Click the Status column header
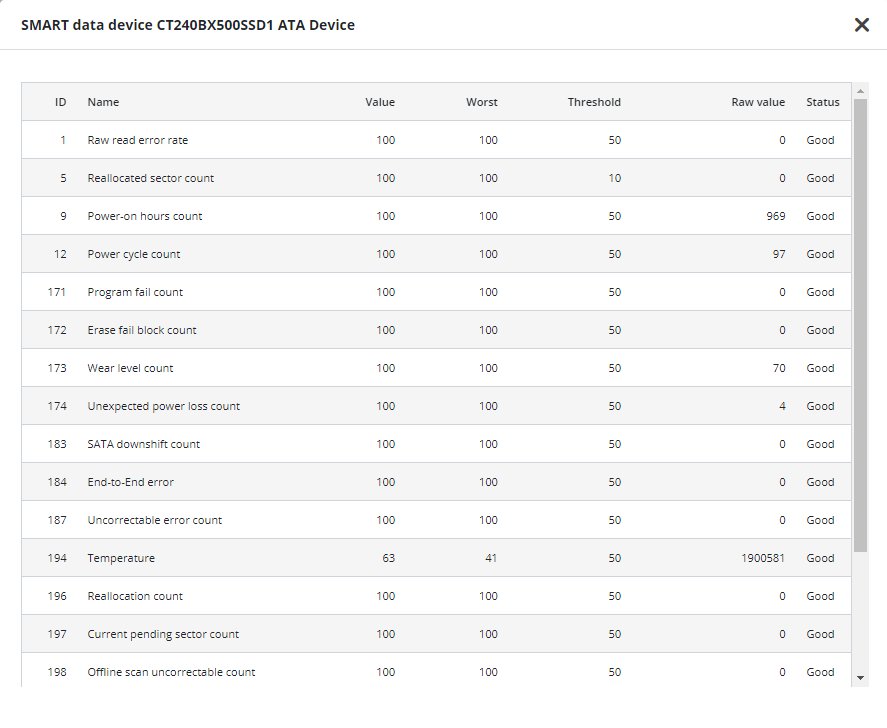This screenshot has height=728, width=887. tap(823, 102)
